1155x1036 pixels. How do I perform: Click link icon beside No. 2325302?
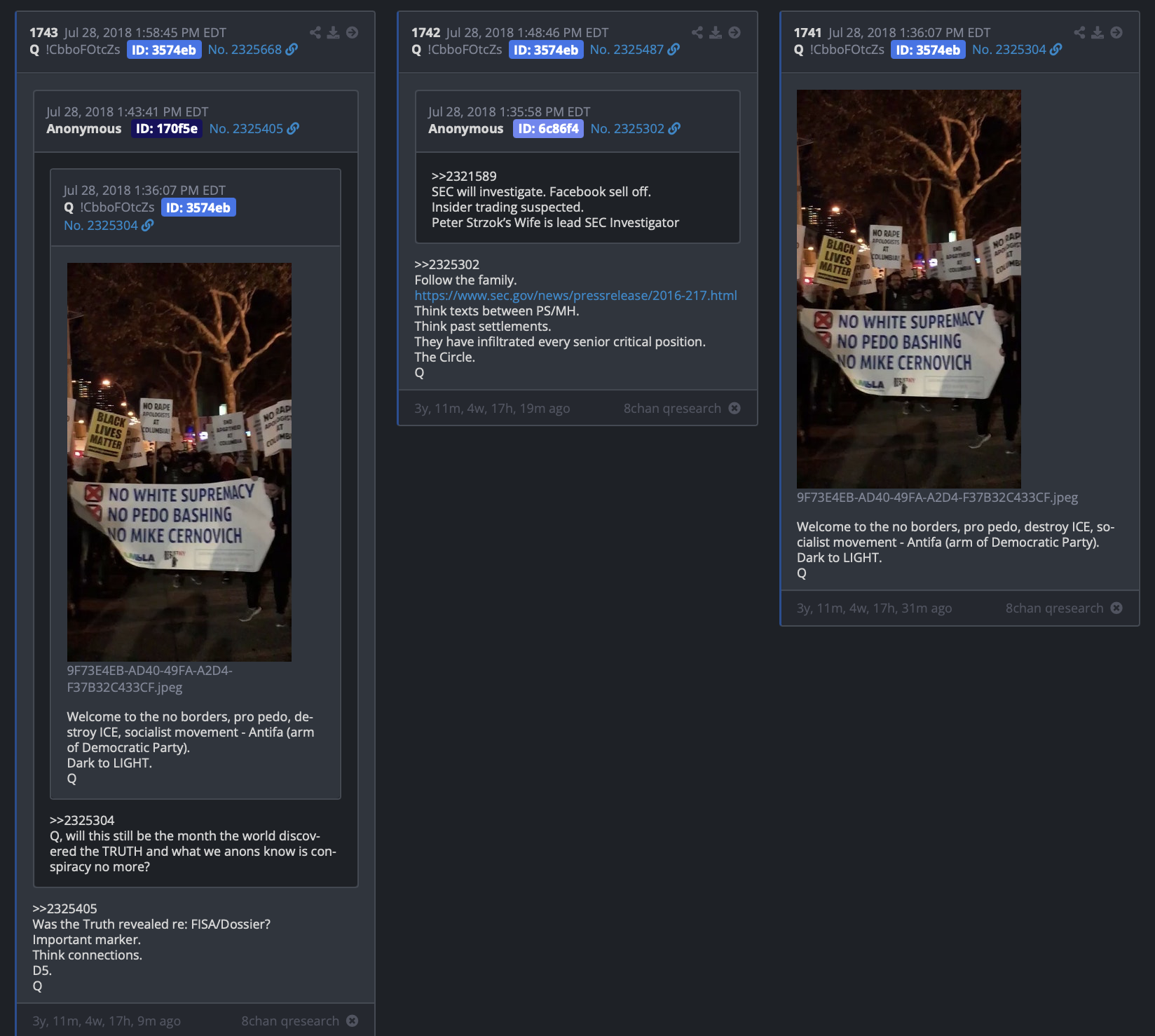(x=674, y=128)
